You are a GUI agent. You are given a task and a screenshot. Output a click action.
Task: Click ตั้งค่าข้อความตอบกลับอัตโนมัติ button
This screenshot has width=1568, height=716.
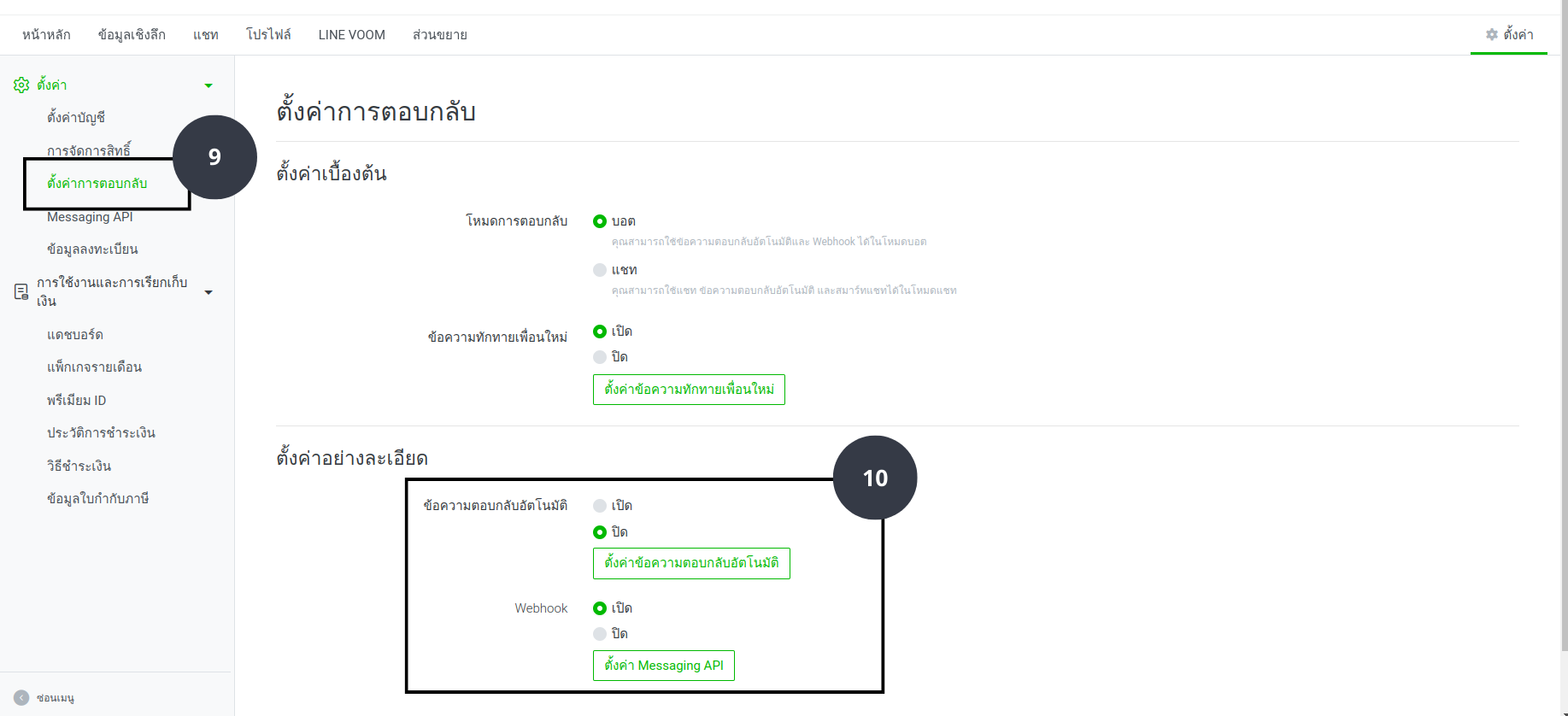tap(691, 563)
